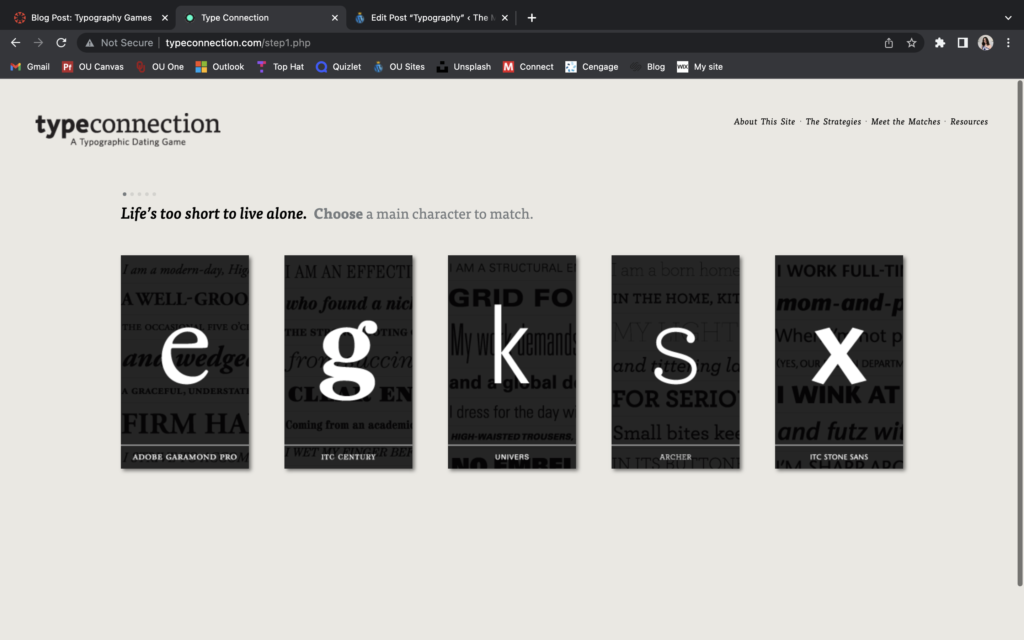Screen dimensions: 1024x640
Task: Open the Gmail bookmark
Action: coord(30,67)
